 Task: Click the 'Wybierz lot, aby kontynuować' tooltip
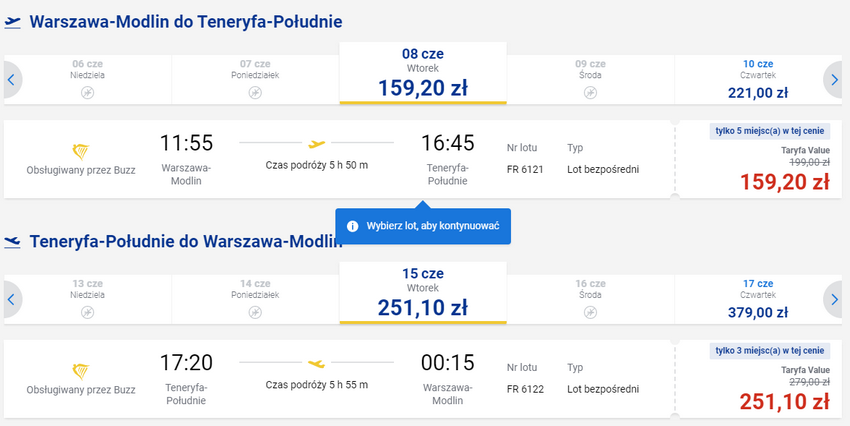[423, 226]
